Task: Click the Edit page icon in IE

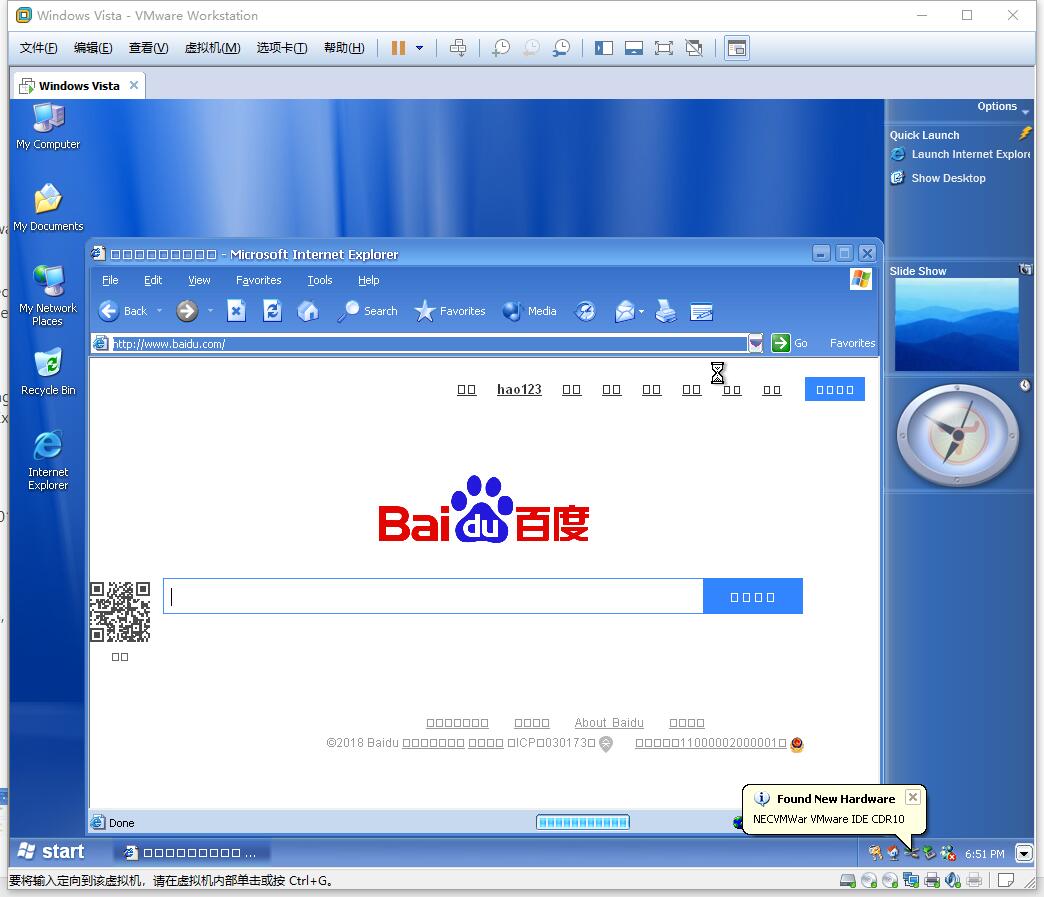Action: pos(701,311)
